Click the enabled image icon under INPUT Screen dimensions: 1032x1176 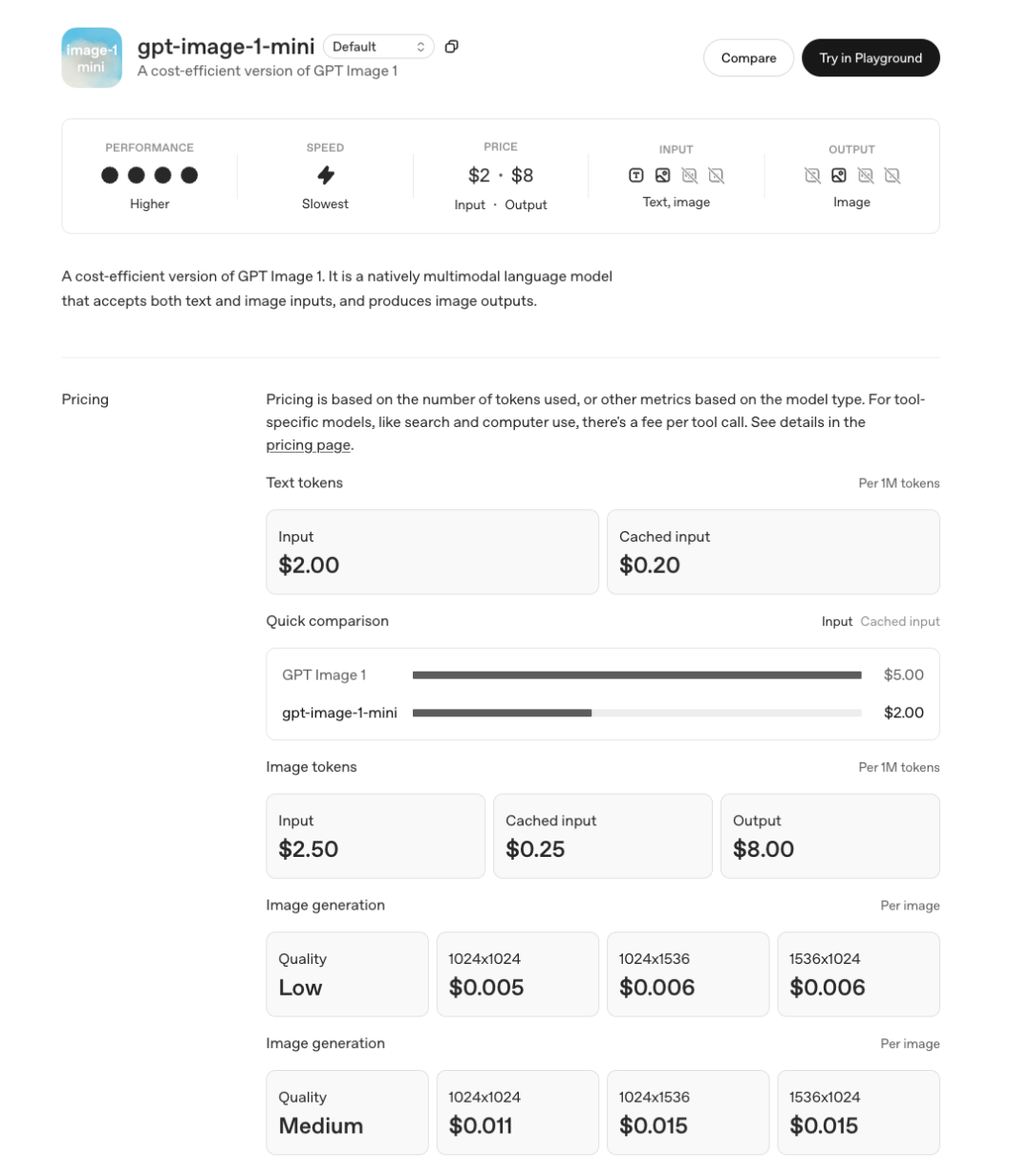coord(663,176)
